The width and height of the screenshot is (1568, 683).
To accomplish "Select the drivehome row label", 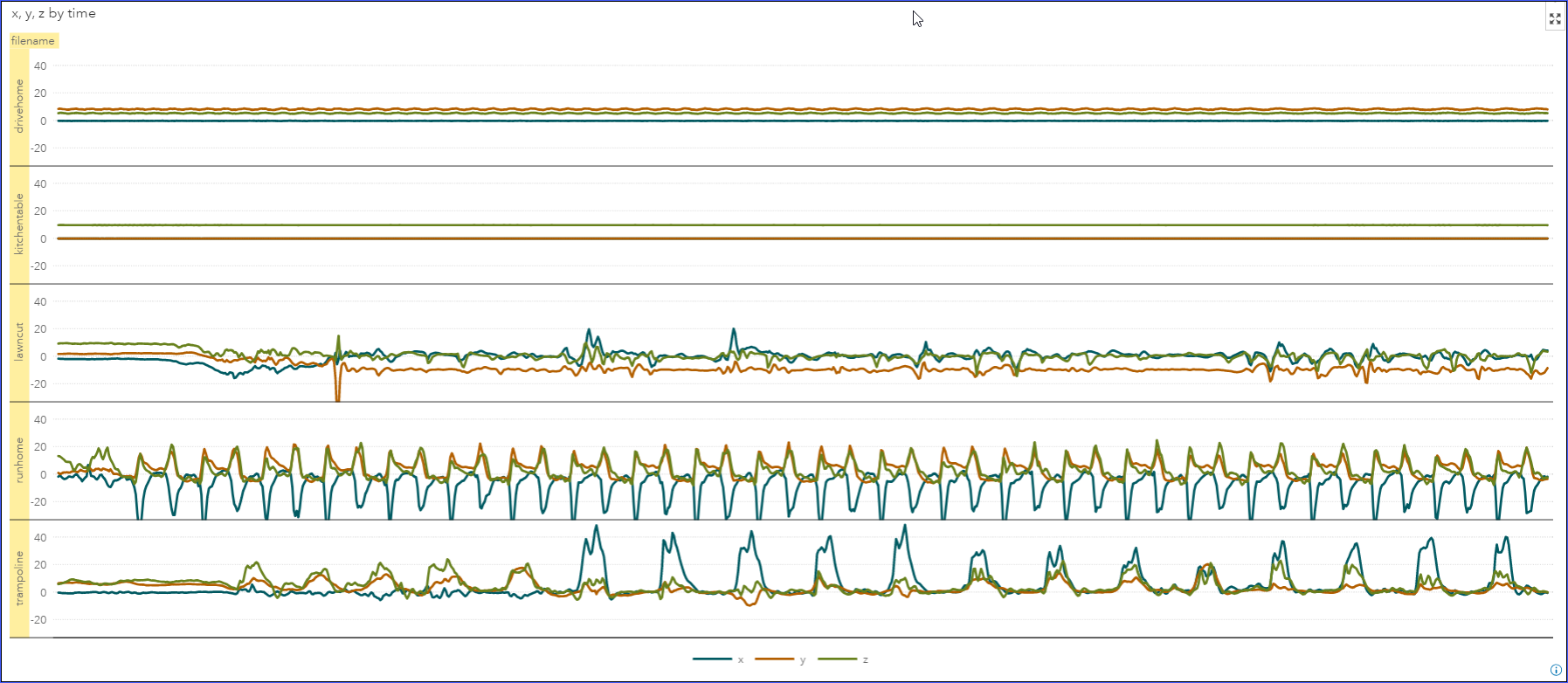I will coord(19,107).
